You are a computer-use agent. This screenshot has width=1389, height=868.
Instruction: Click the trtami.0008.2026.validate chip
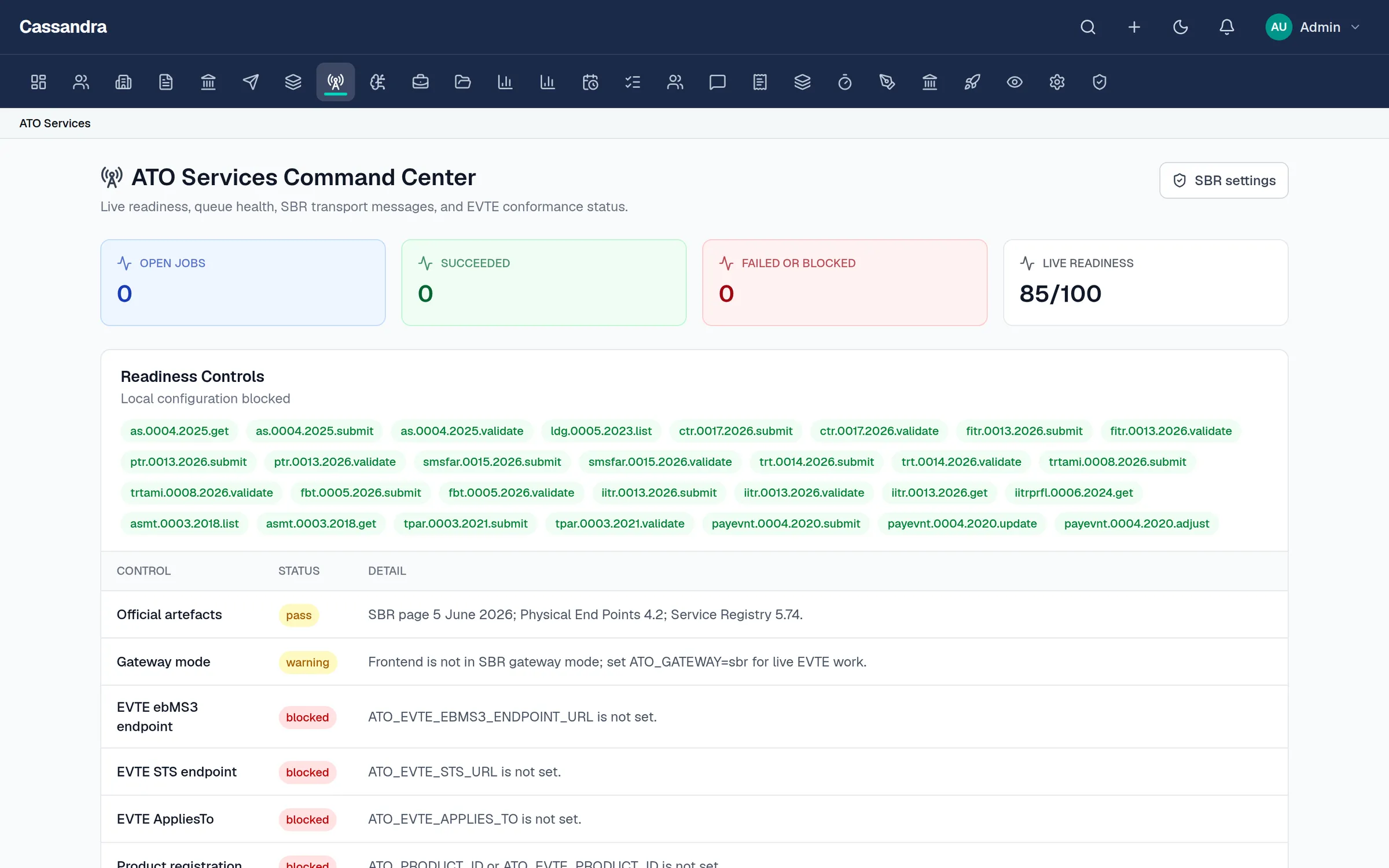pyautogui.click(x=201, y=492)
